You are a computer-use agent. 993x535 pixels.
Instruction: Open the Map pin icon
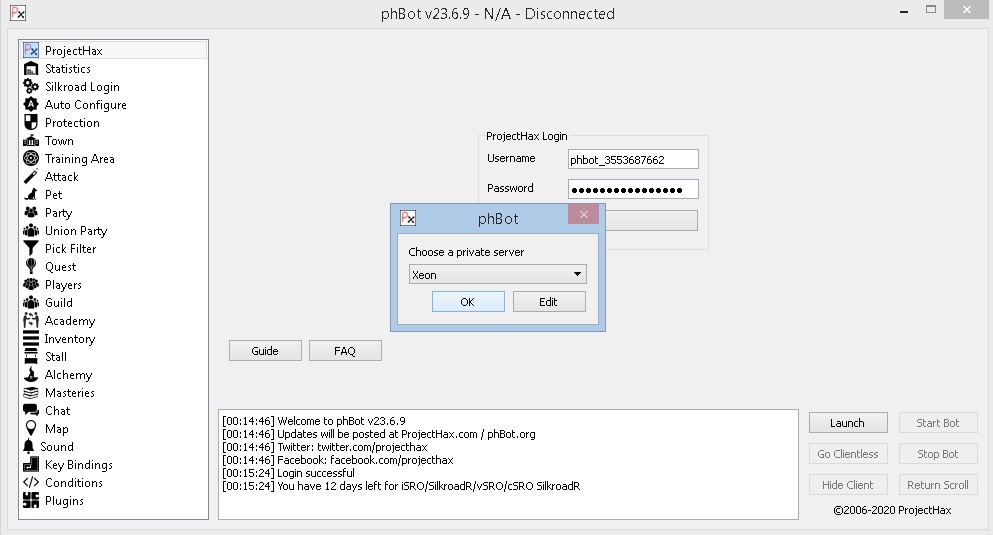click(x=31, y=429)
